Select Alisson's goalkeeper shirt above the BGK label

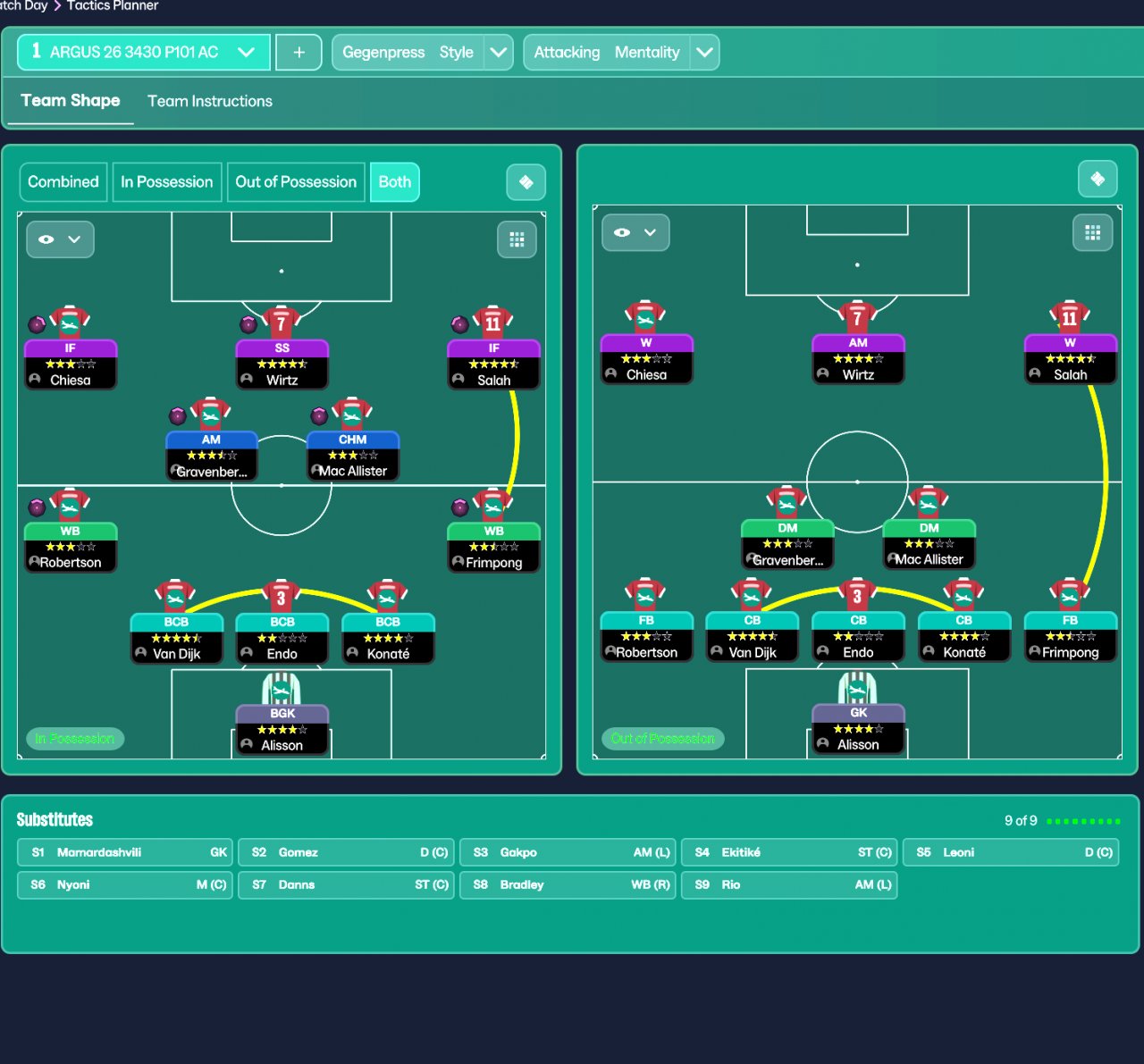[282, 689]
